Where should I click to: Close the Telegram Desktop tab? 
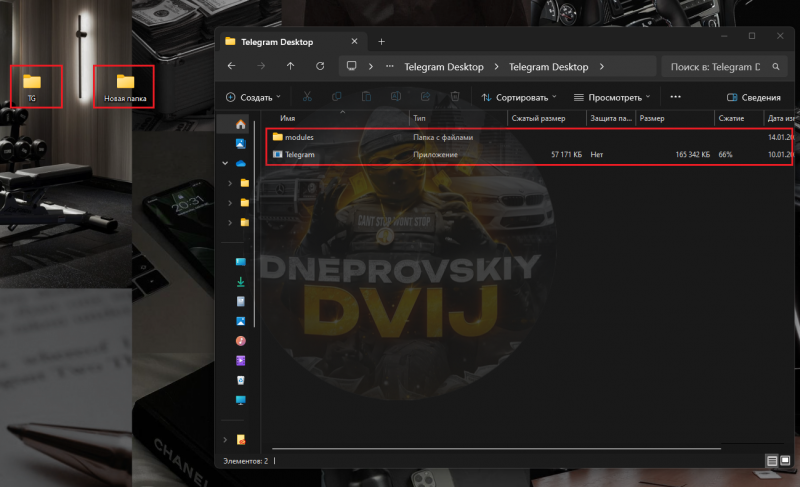355,41
